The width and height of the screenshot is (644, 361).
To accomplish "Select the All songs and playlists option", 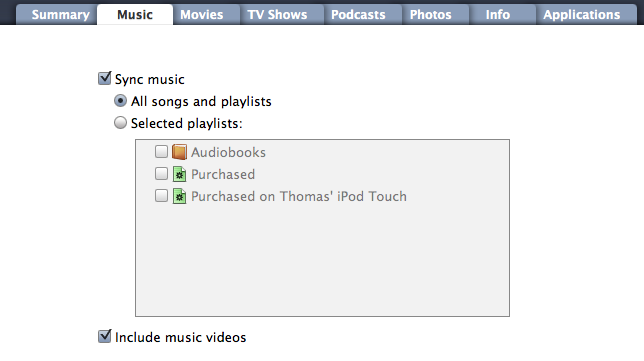I will pyautogui.click(x=120, y=101).
